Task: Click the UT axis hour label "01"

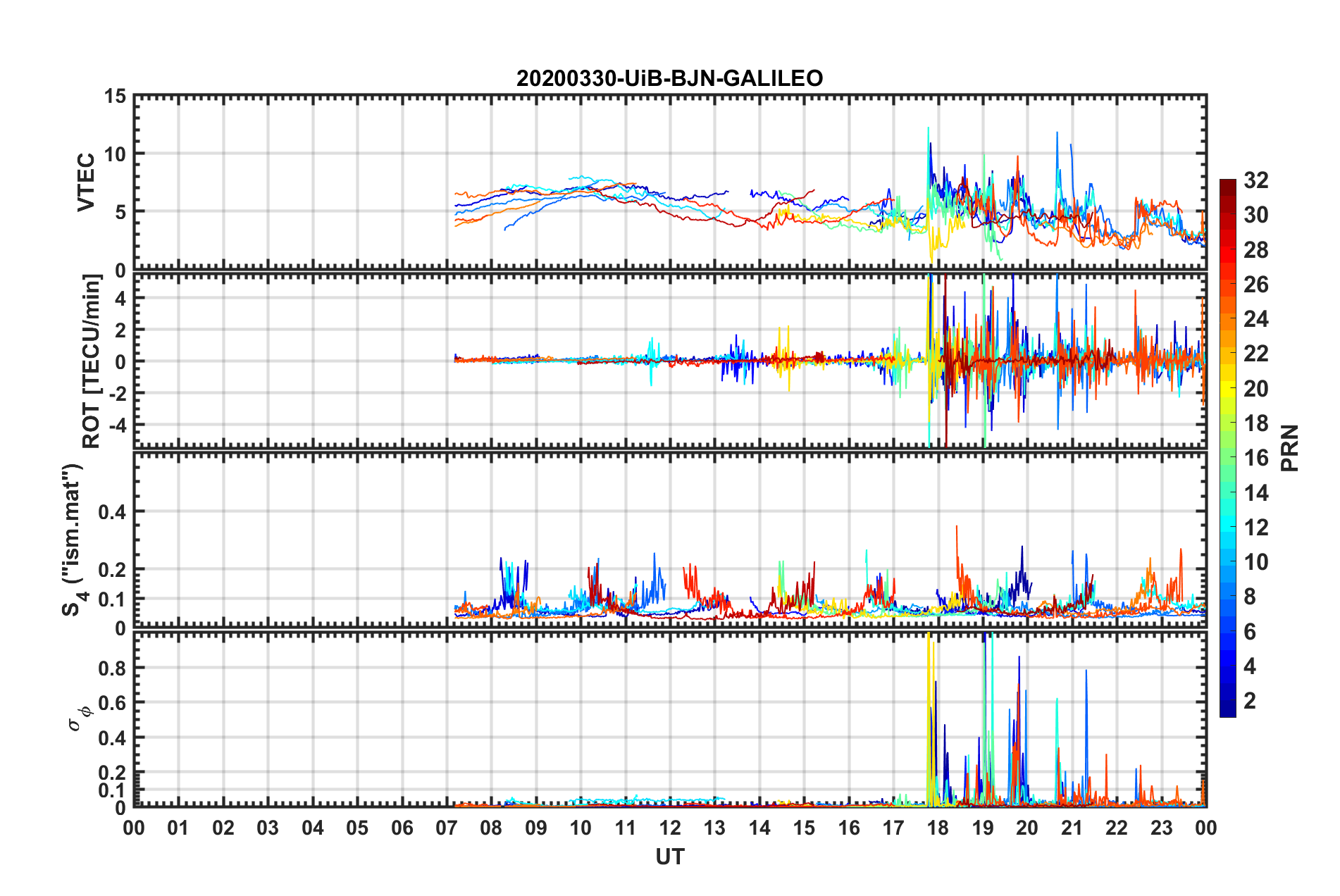Action: [x=178, y=828]
